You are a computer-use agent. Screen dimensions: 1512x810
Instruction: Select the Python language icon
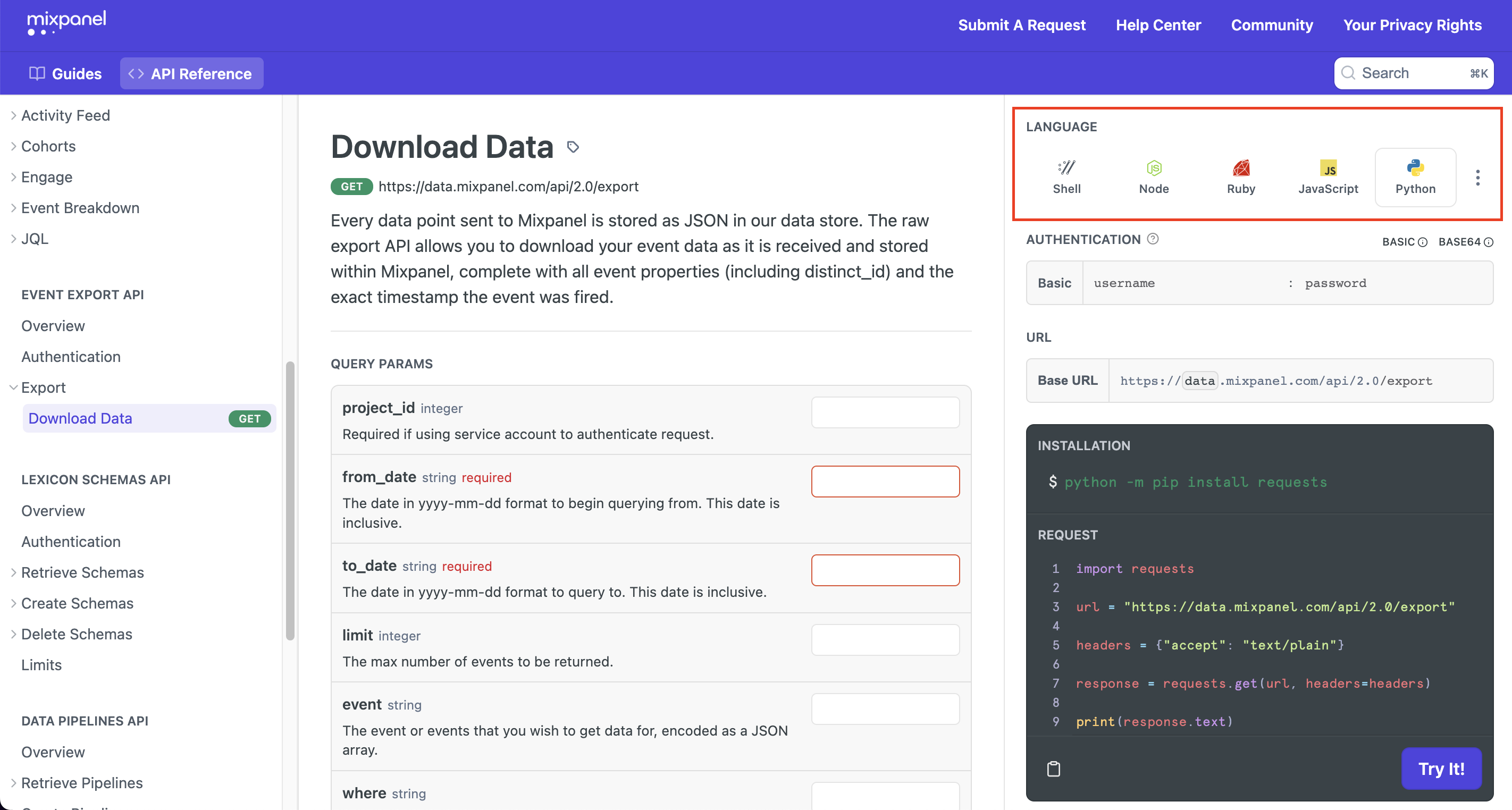click(x=1415, y=176)
